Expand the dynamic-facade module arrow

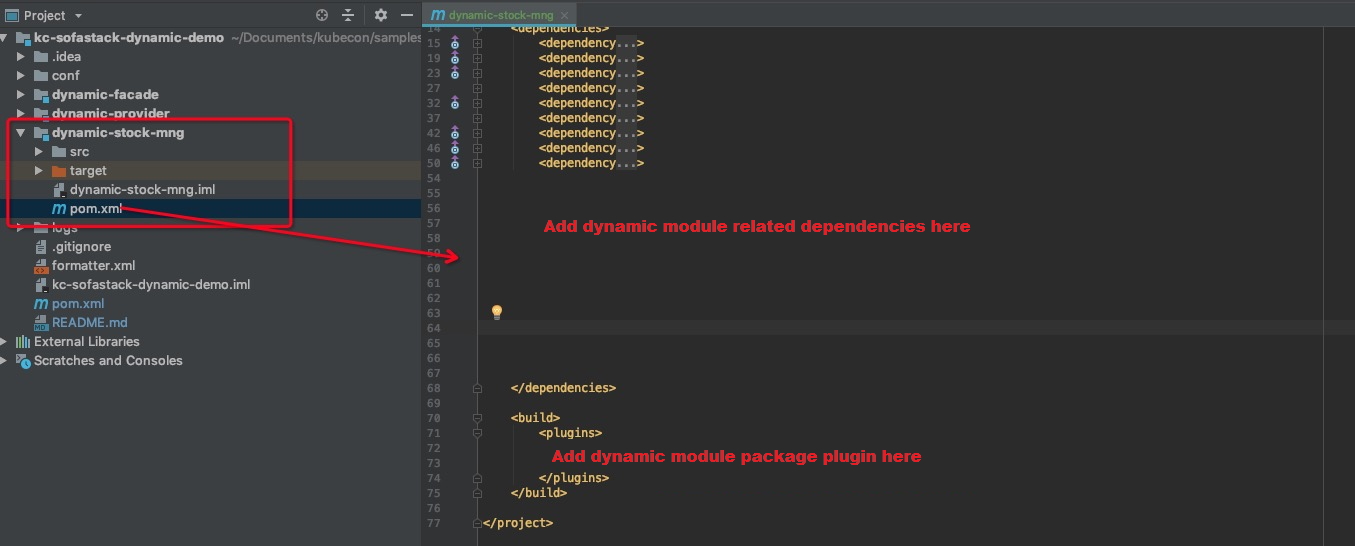[x=21, y=95]
